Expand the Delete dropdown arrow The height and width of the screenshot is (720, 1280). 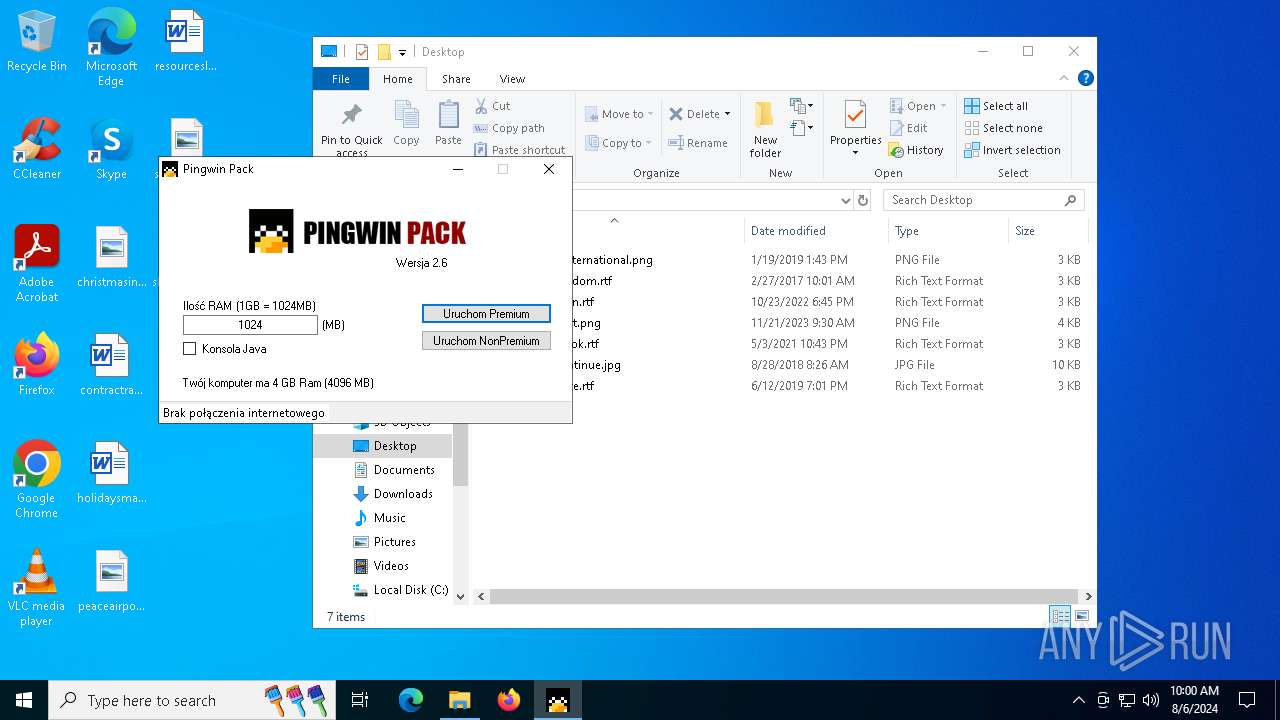coord(727,114)
